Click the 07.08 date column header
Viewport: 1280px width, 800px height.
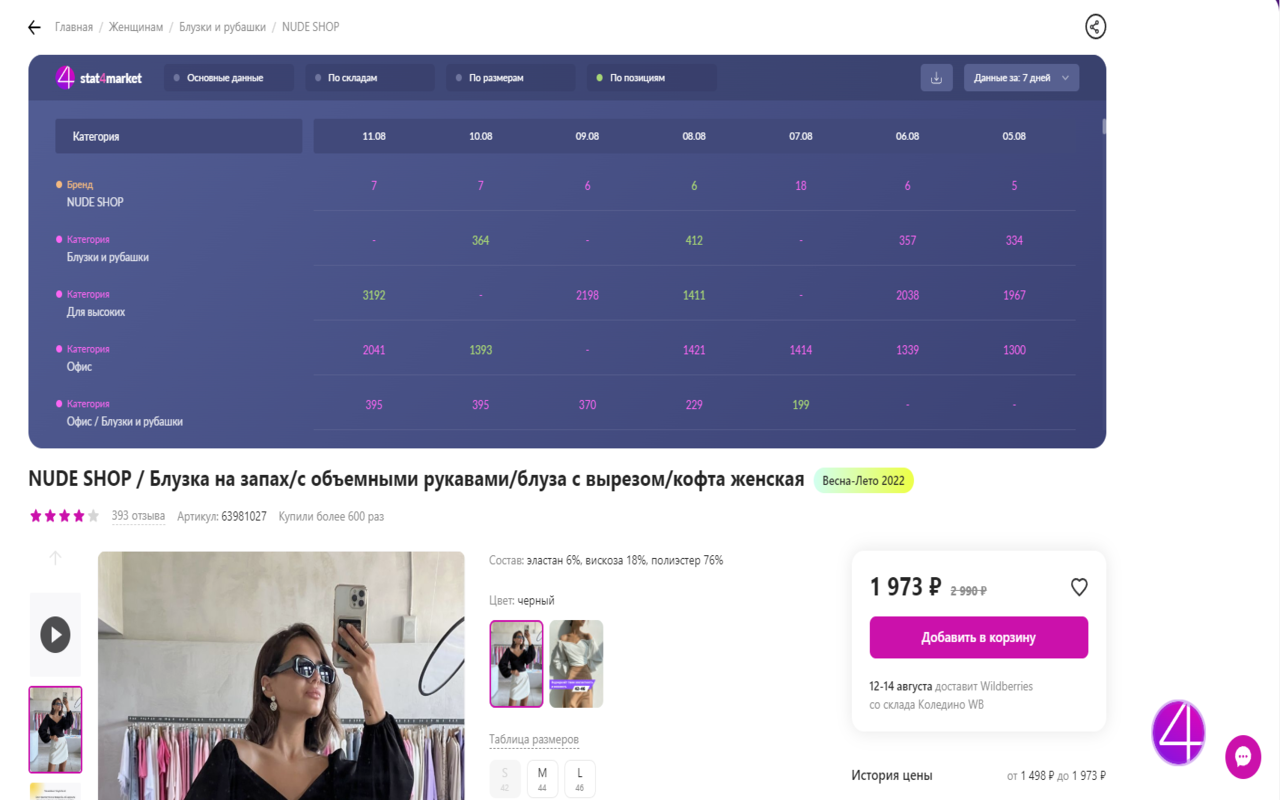click(801, 136)
